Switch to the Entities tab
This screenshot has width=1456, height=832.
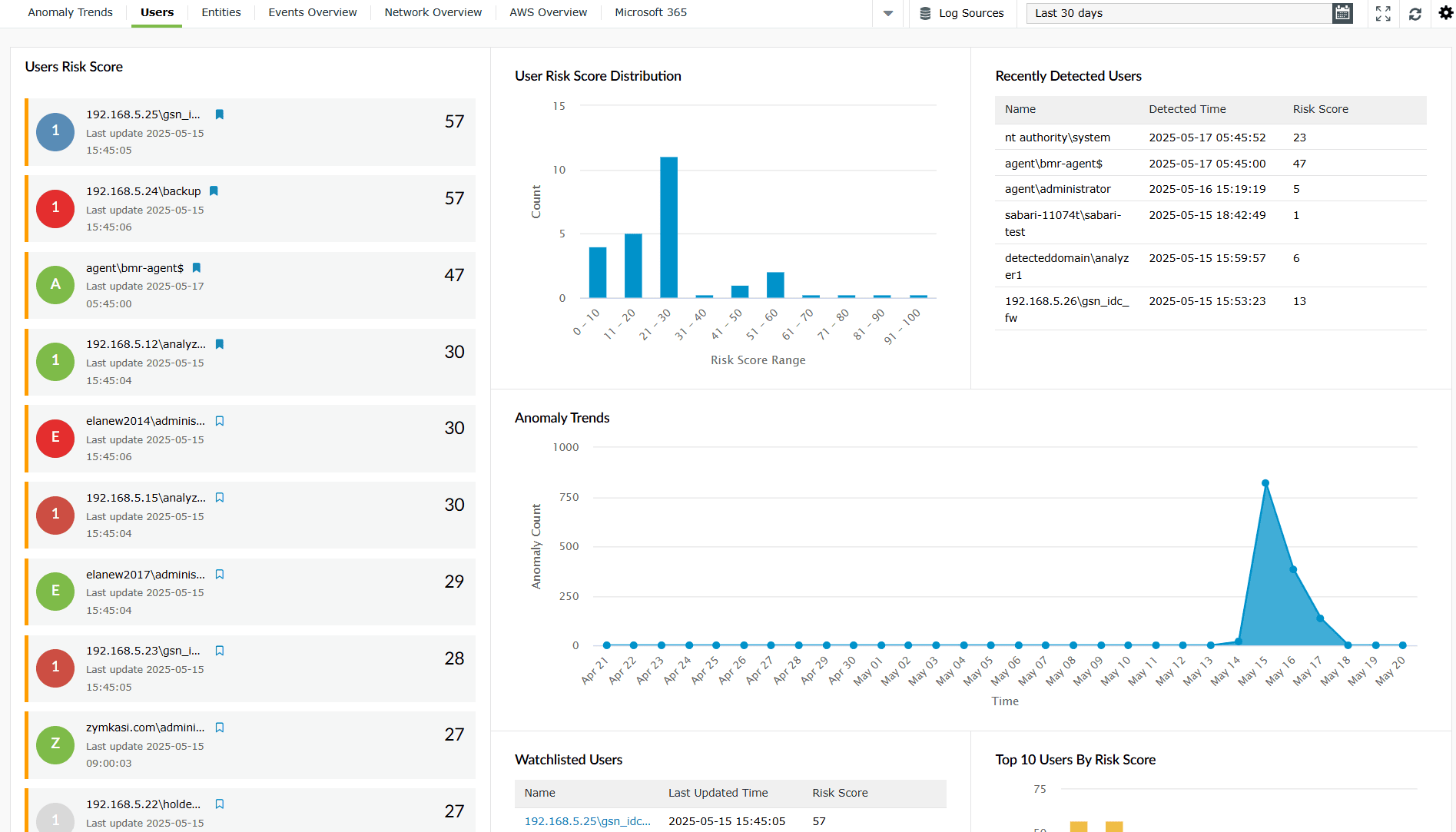click(x=221, y=12)
